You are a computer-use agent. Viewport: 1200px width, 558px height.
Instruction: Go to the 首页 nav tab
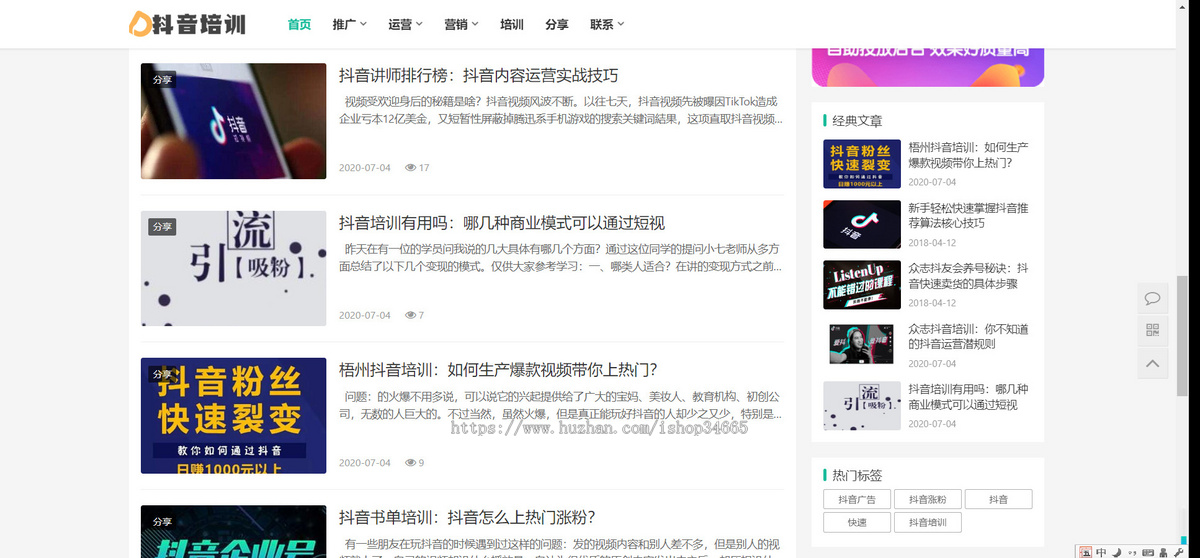click(299, 24)
